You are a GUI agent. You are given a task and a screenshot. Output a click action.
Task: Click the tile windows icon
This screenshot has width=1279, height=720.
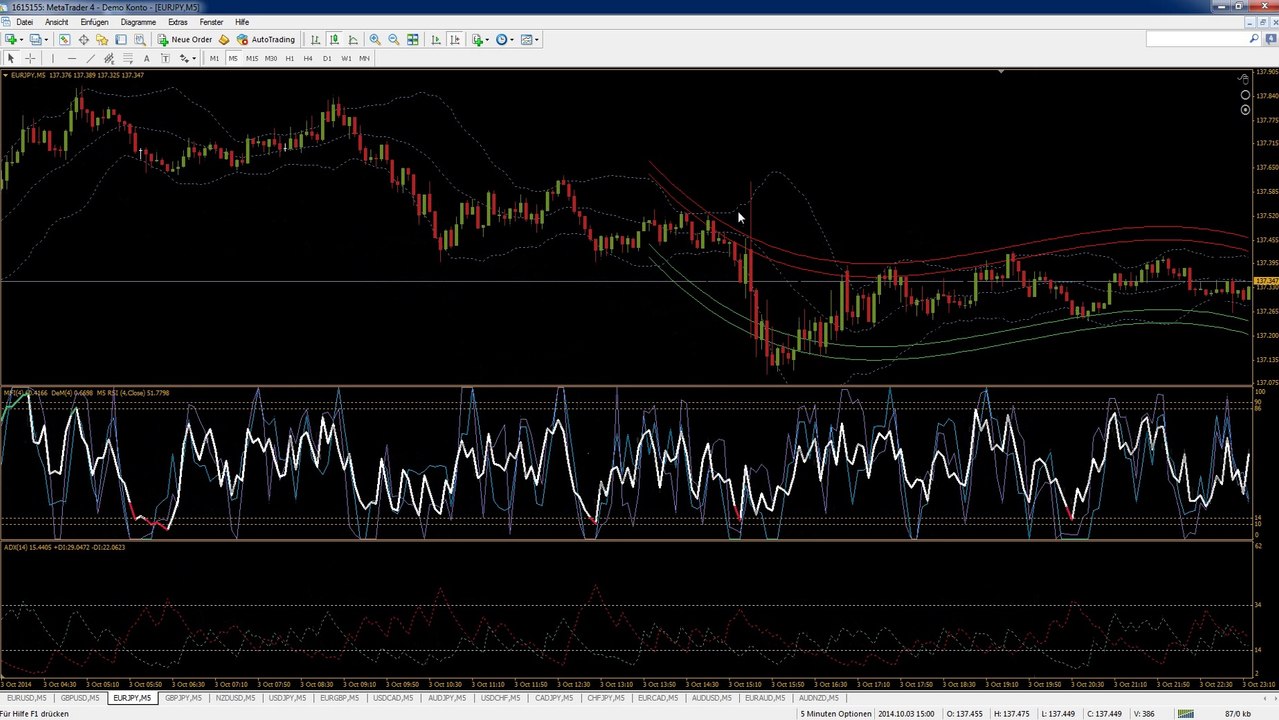click(413, 40)
